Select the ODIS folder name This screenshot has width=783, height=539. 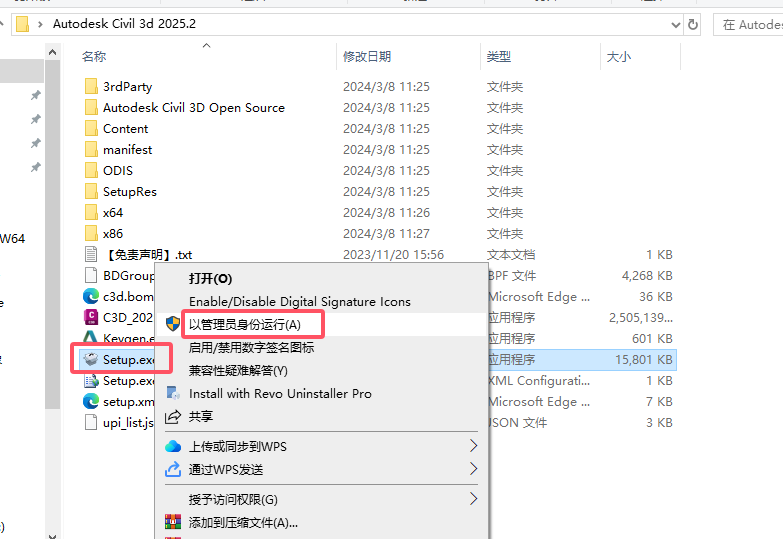click(x=118, y=170)
